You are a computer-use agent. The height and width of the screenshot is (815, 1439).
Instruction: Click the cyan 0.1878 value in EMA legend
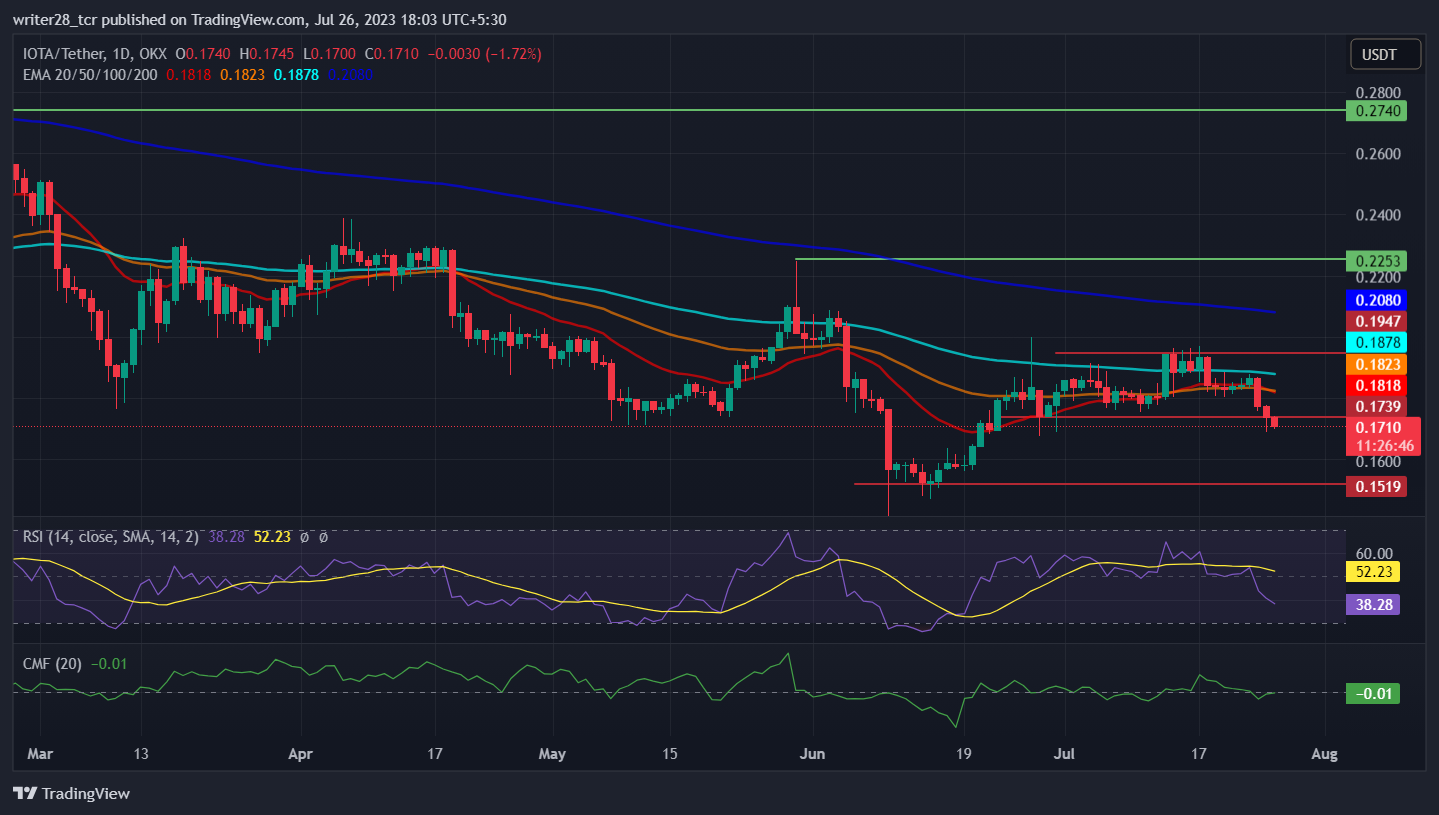tap(296, 74)
